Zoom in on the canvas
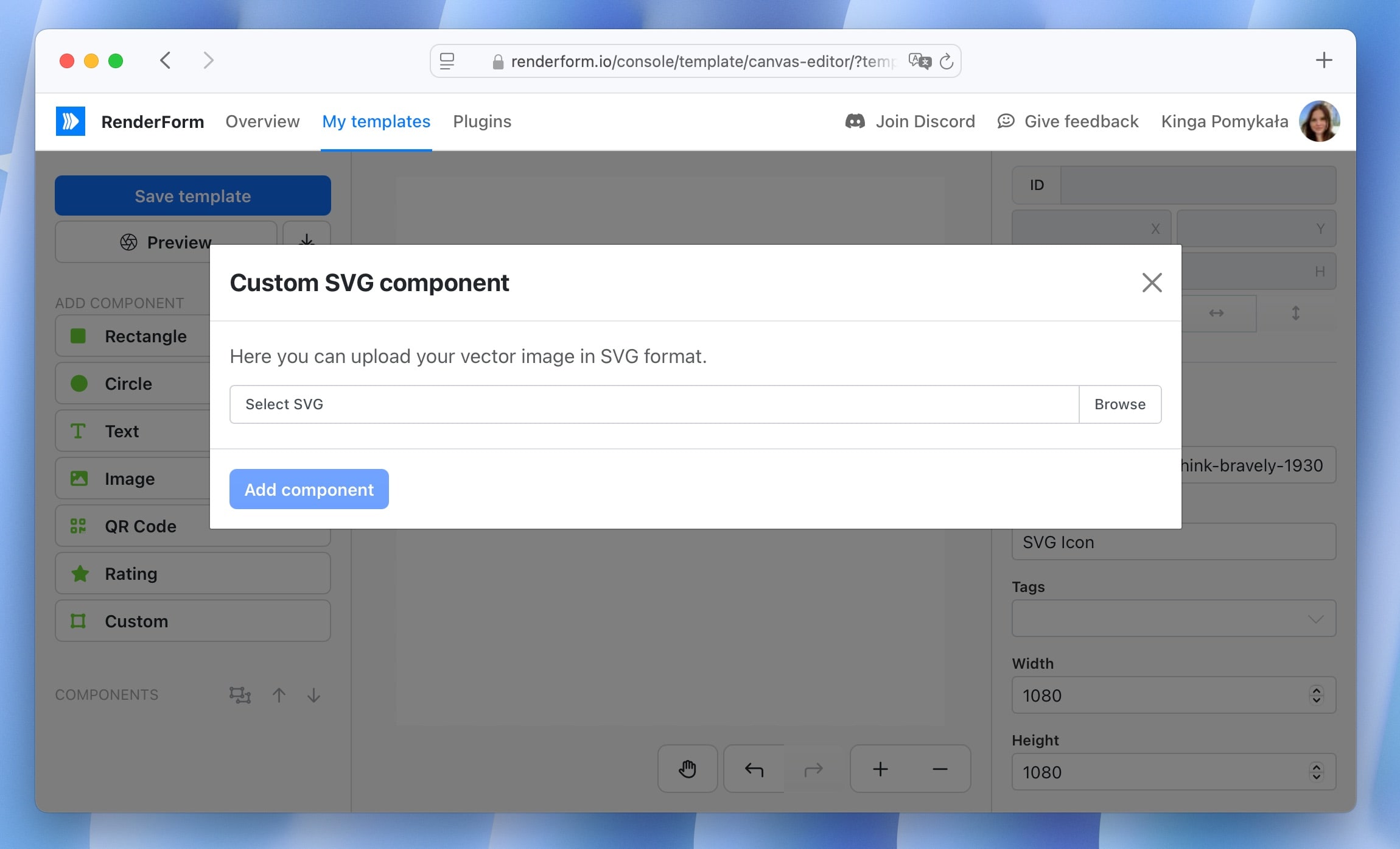This screenshot has width=1400, height=849. tap(880, 769)
